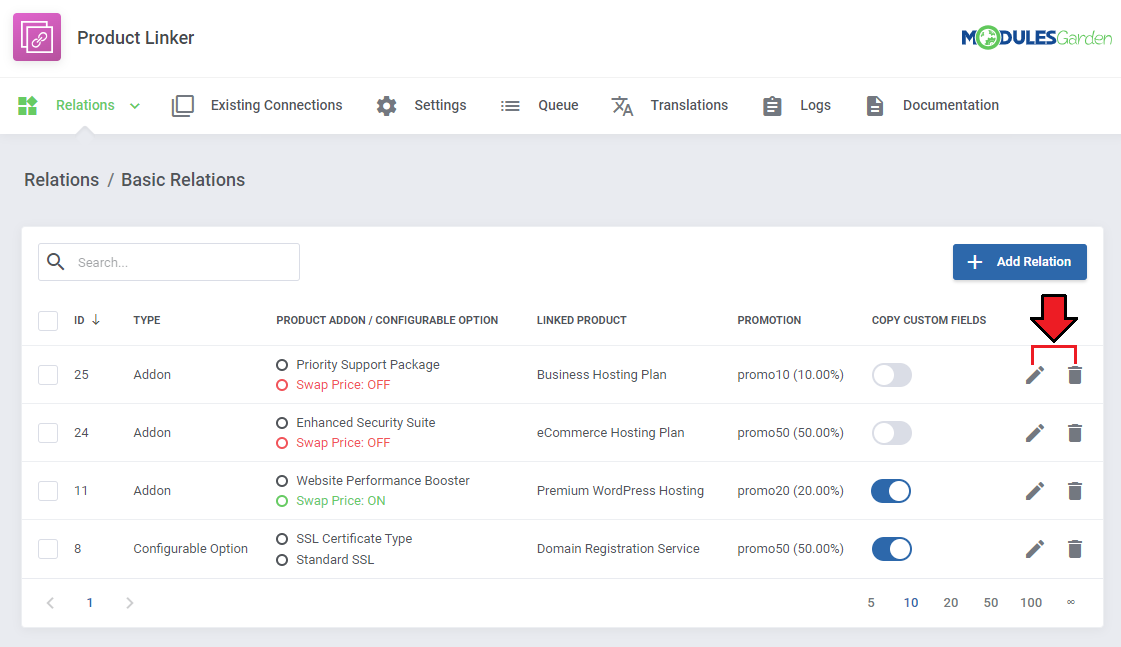
Task: Click the Relations breadcrumb link
Action: coord(61,179)
